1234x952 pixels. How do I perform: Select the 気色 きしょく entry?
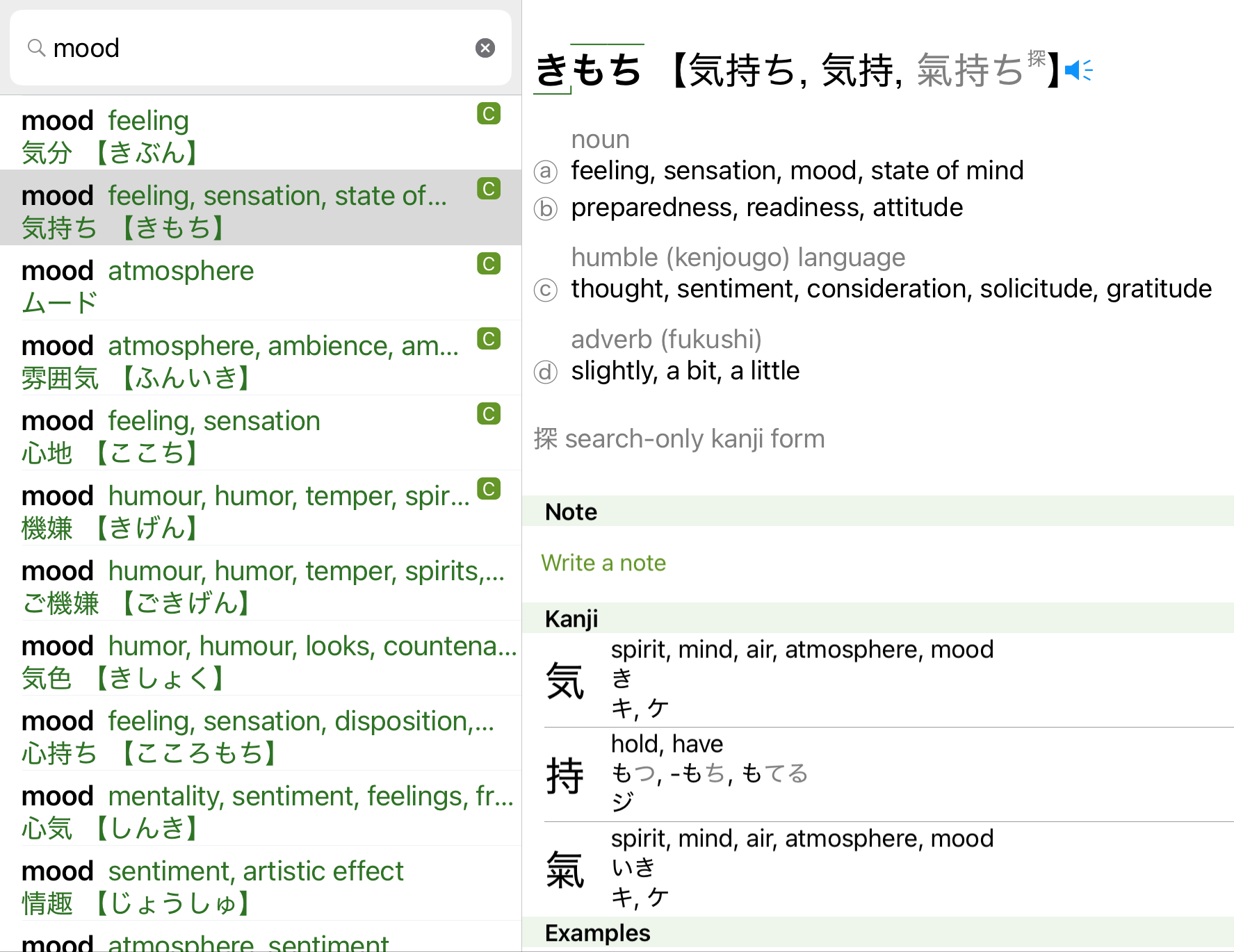tap(261, 658)
